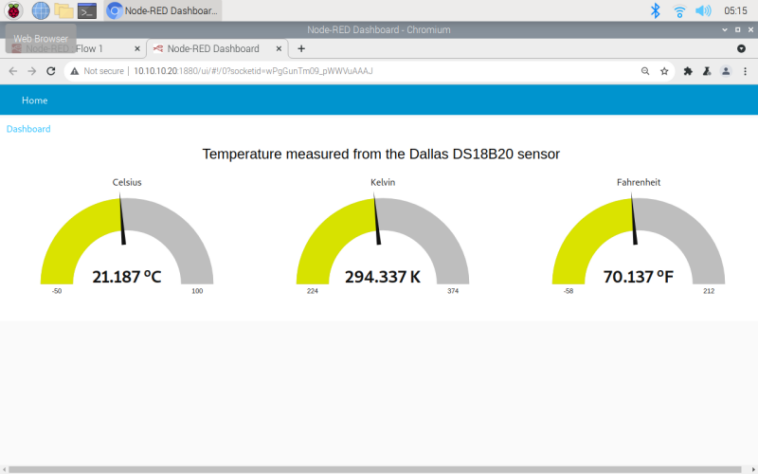Click the scrollbar left arrow
This screenshot has height=474, width=758.
4,470
